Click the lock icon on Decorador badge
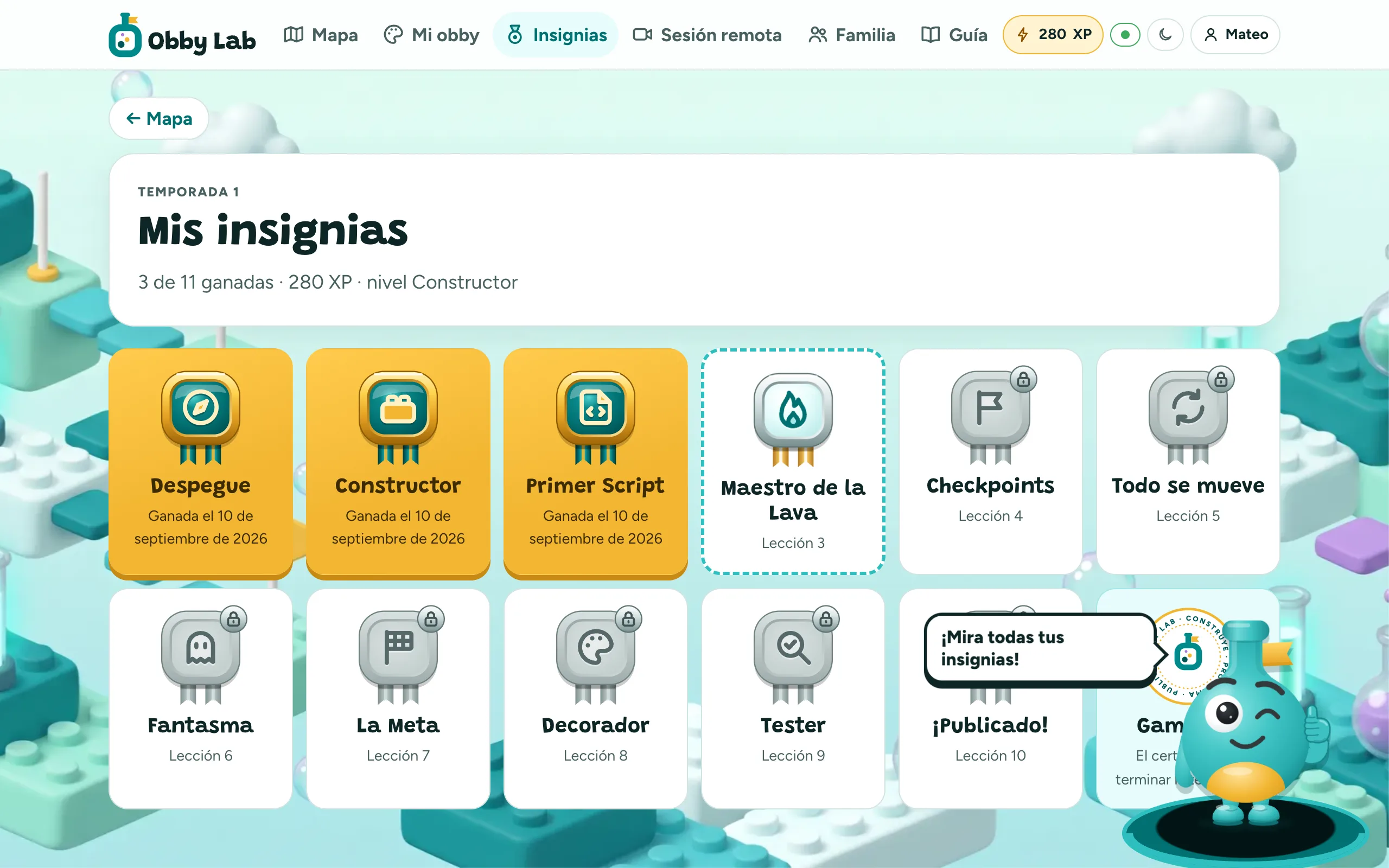The height and width of the screenshot is (868, 1389). pos(628,620)
